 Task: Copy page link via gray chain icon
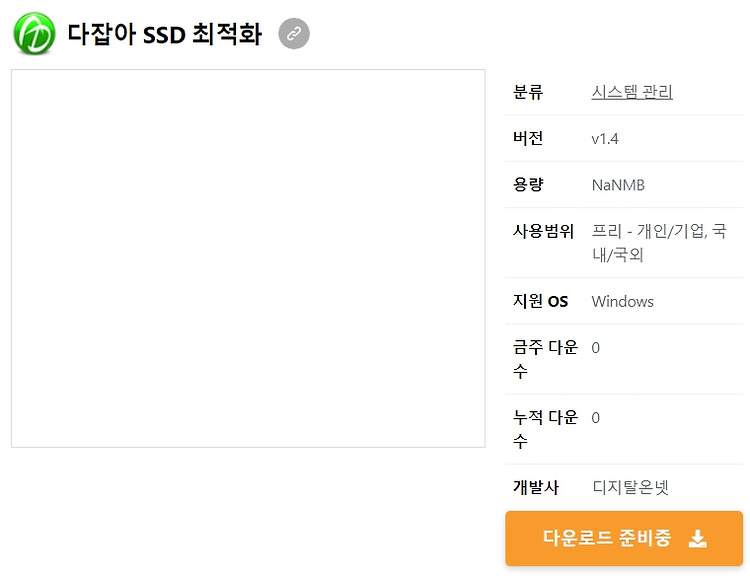click(x=294, y=33)
